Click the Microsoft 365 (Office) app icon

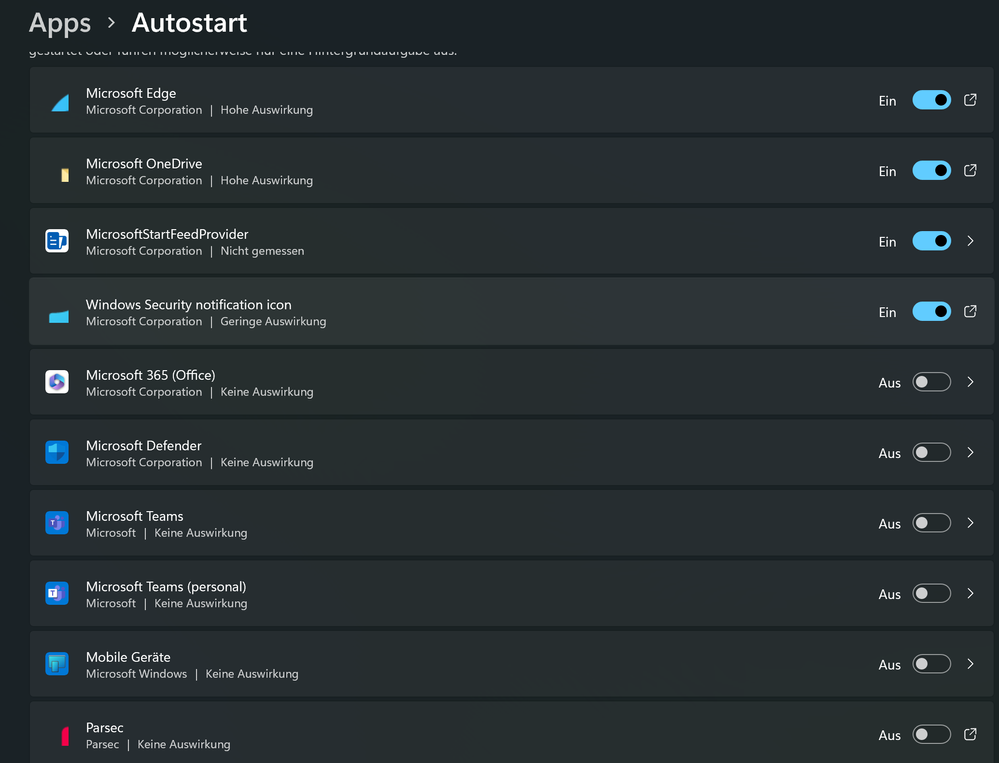pyautogui.click(x=57, y=382)
